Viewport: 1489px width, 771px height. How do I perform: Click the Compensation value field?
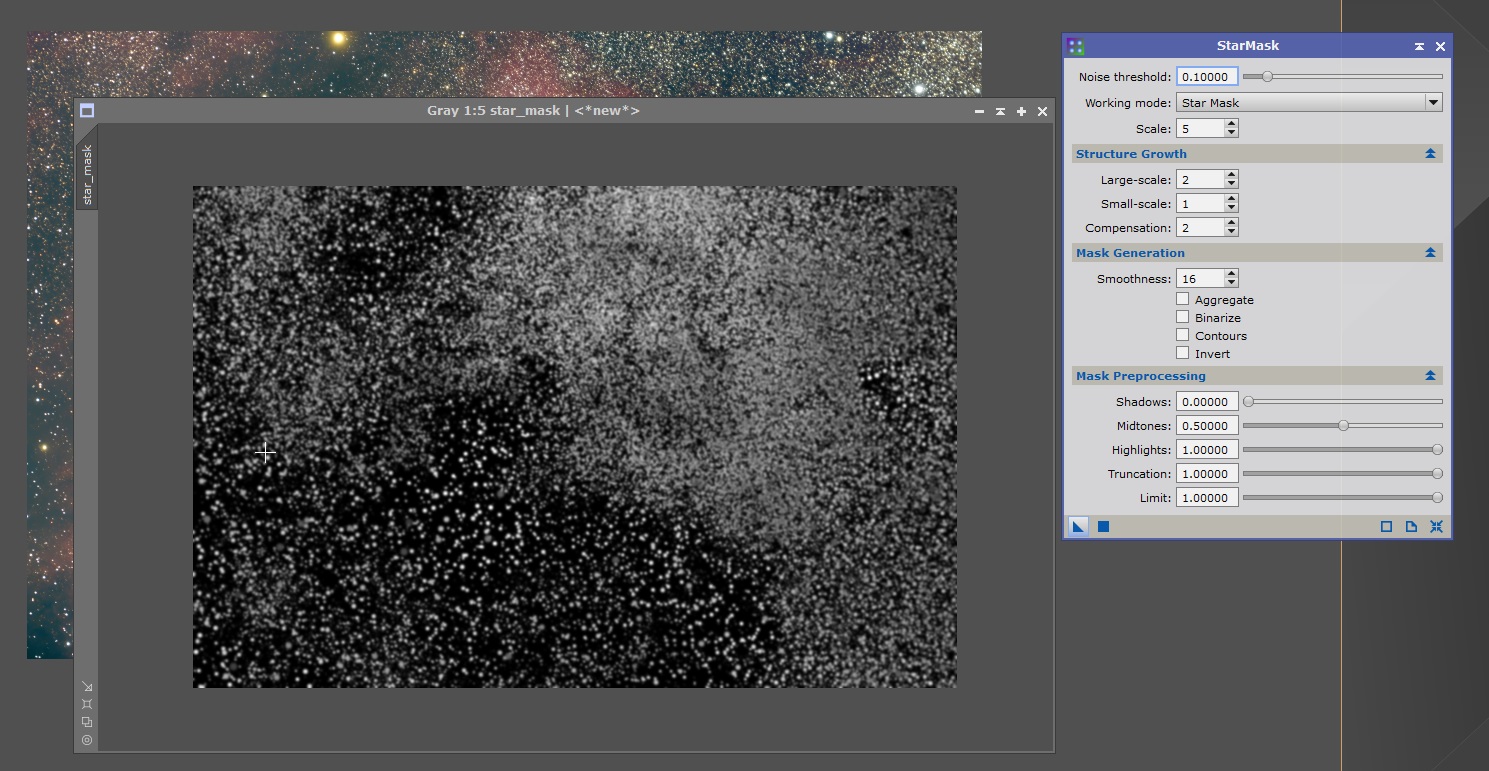pyautogui.click(x=1200, y=228)
